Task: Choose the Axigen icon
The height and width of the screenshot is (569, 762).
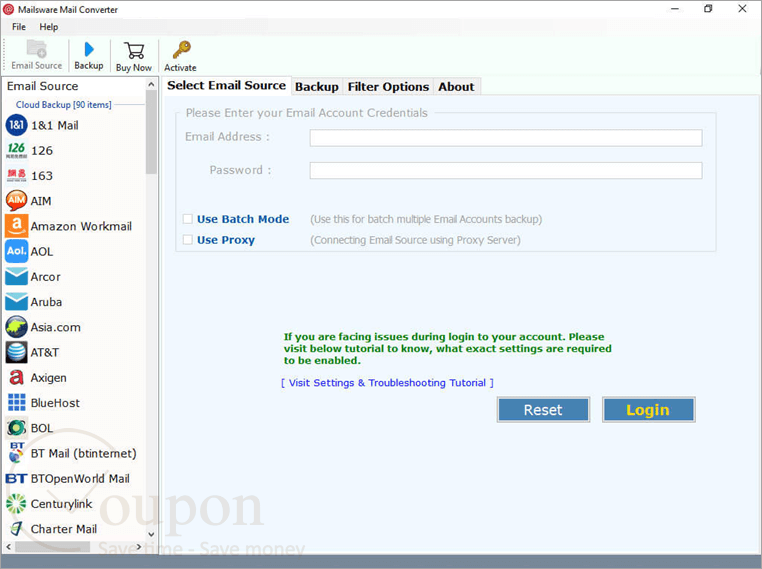Action: pyautogui.click(x=17, y=378)
